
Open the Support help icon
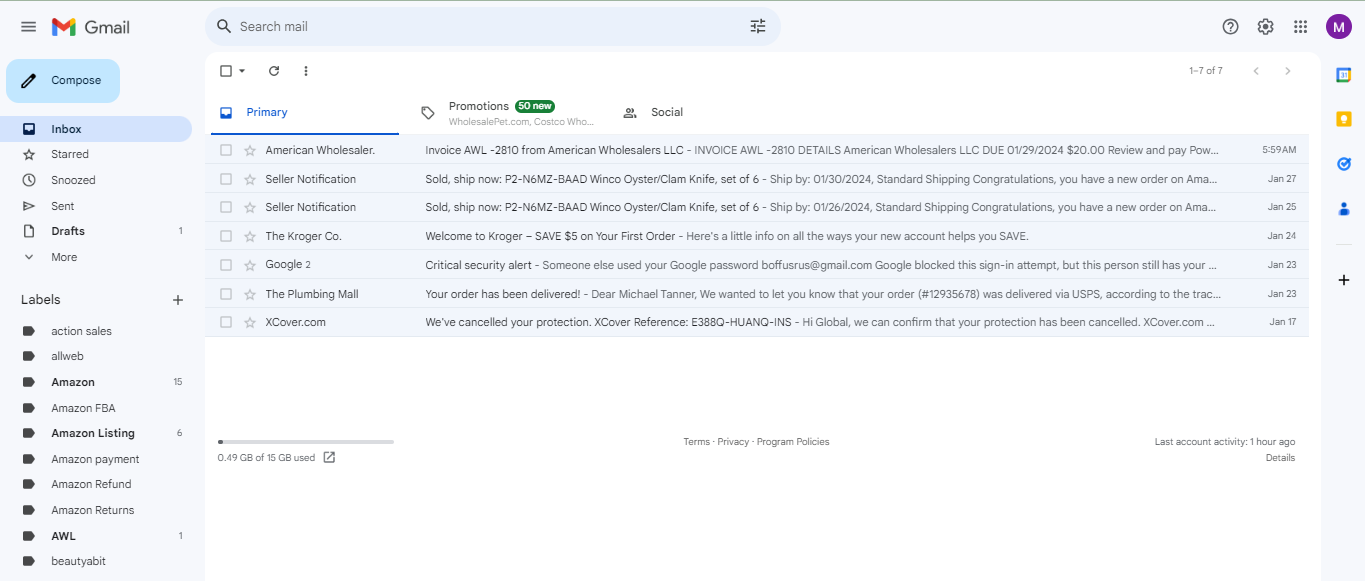coord(1231,27)
